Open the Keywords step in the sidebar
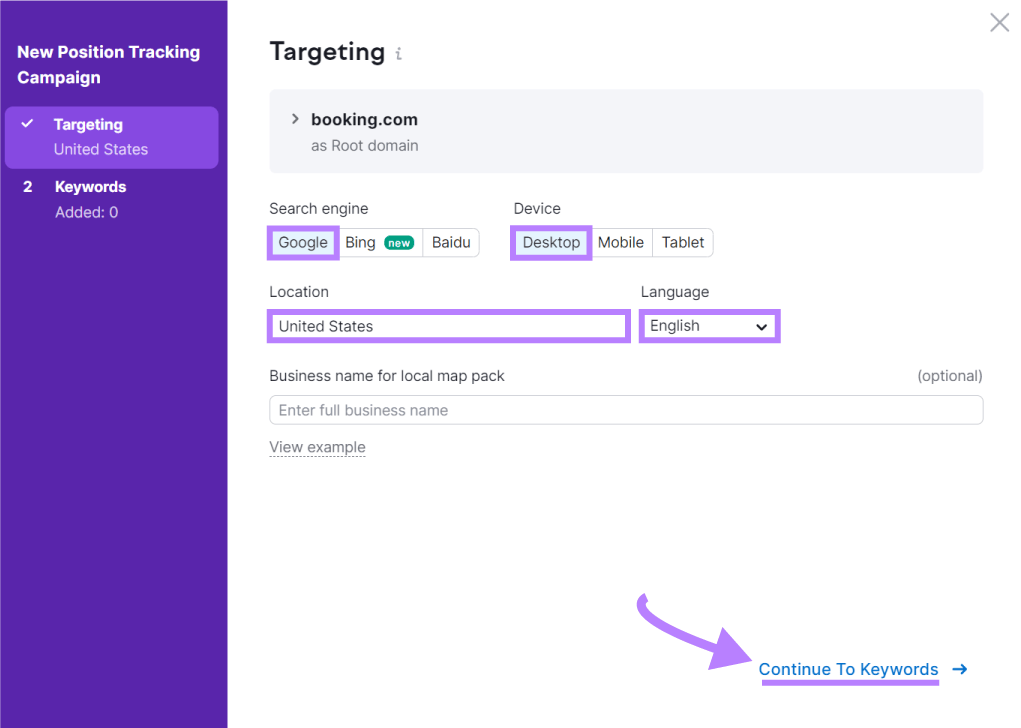The image size is (1021, 728). tap(90, 187)
